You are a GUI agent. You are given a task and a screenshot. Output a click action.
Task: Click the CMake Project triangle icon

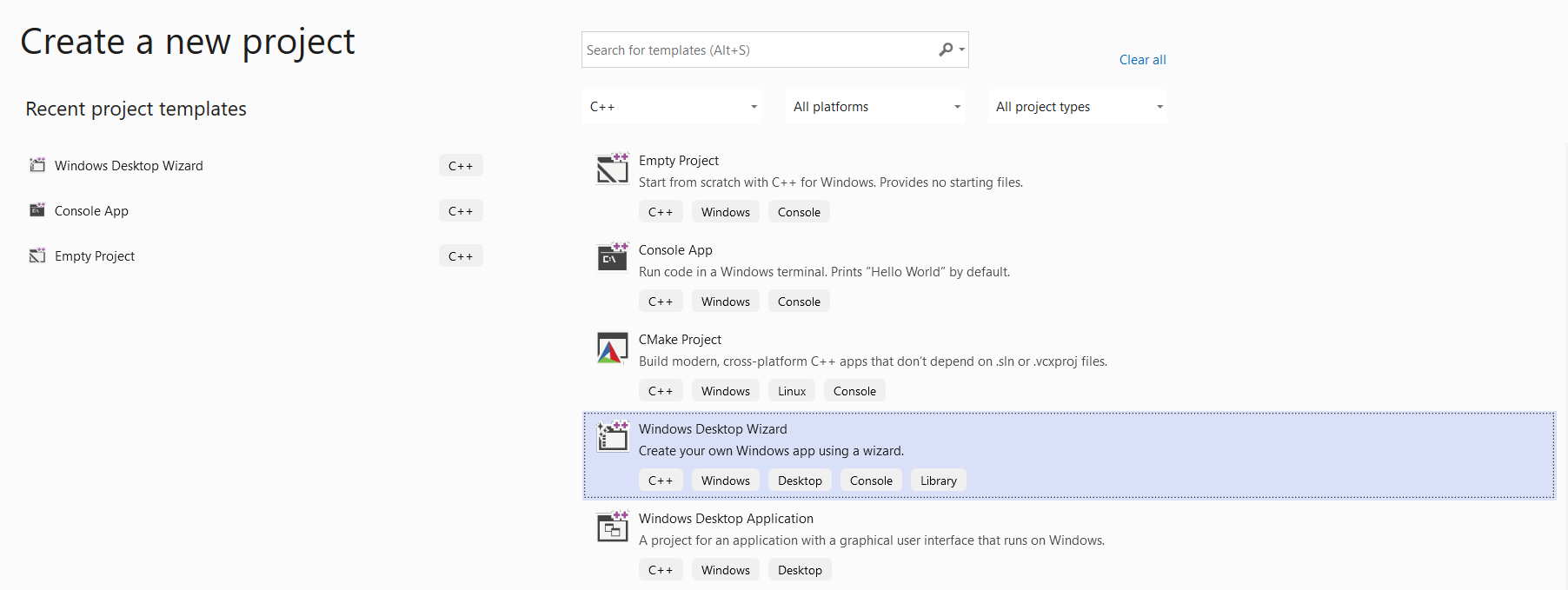(x=613, y=348)
